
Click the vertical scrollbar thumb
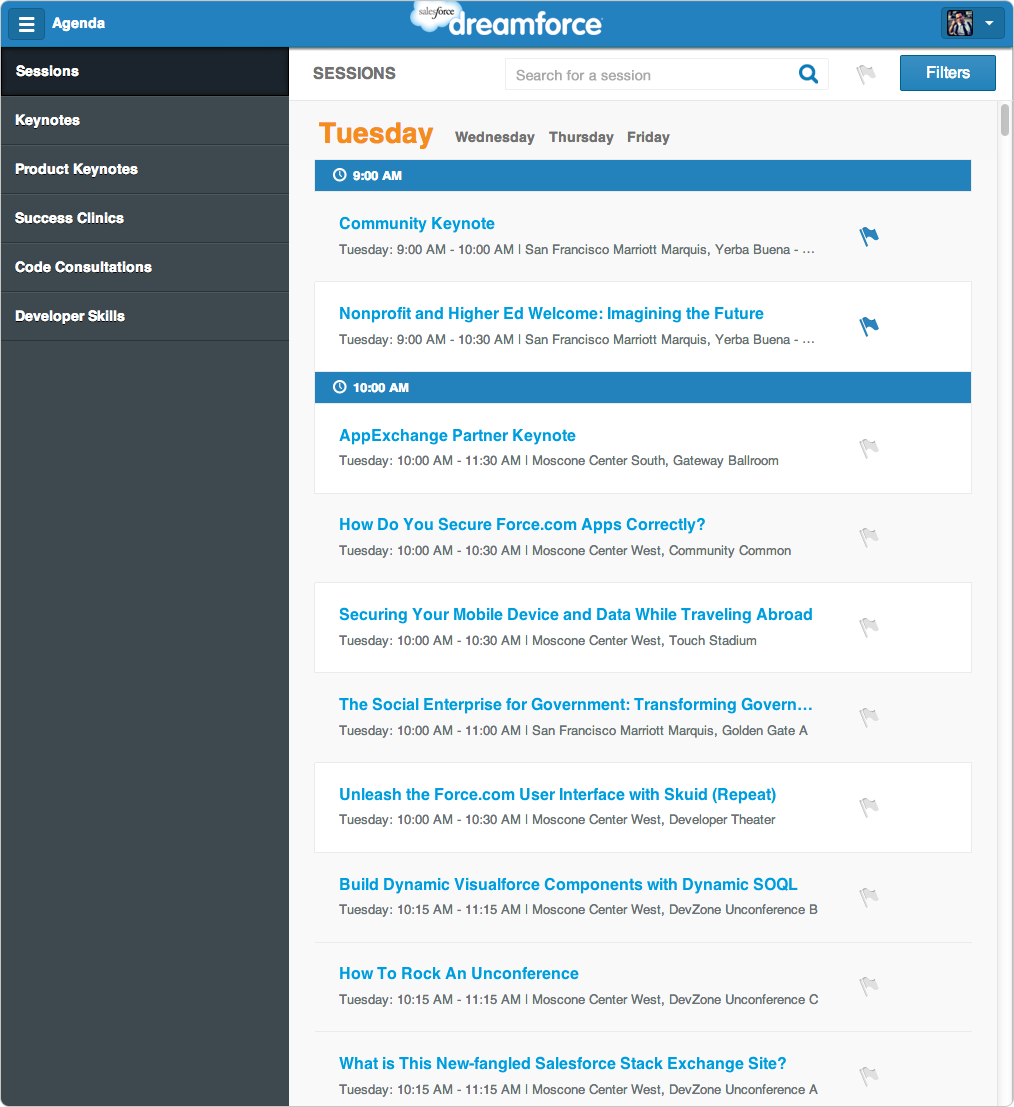(x=1005, y=119)
